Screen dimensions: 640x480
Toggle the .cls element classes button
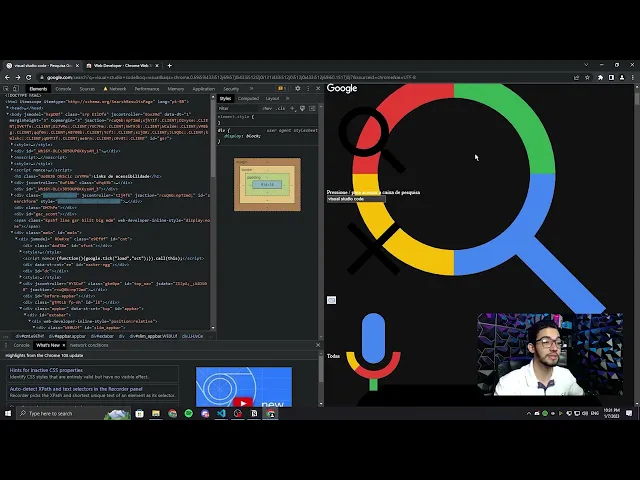(x=281, y=108)
